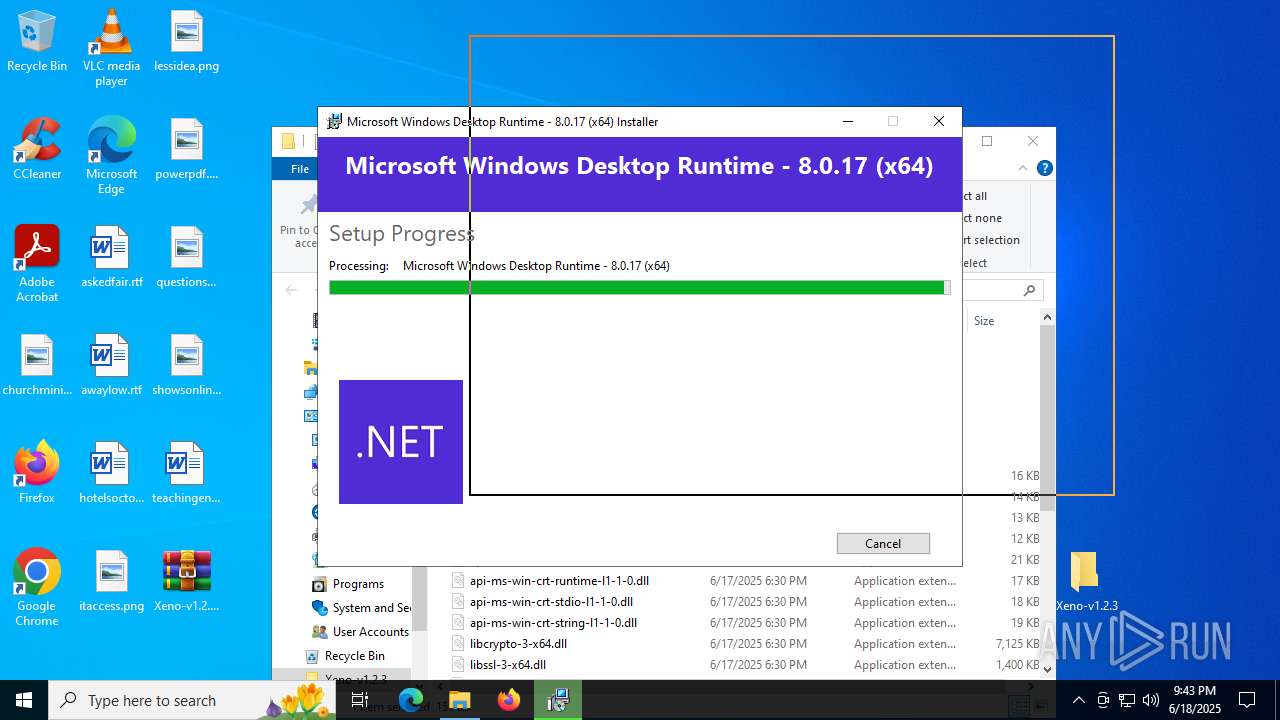The width and height of the screenshot is (1280, 720).
Task: Launch Microsoft Edge desktop shortcut
Action: [x=111, y=156]
